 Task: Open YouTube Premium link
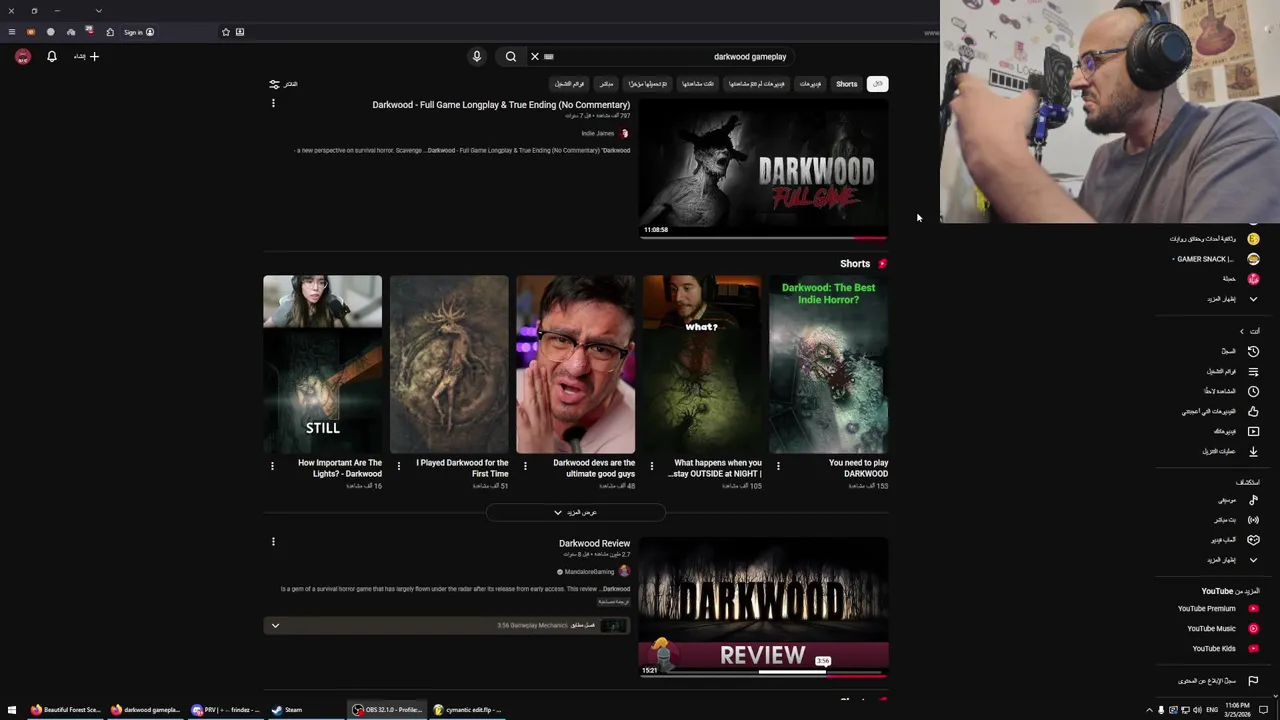tap(1217, 609)
